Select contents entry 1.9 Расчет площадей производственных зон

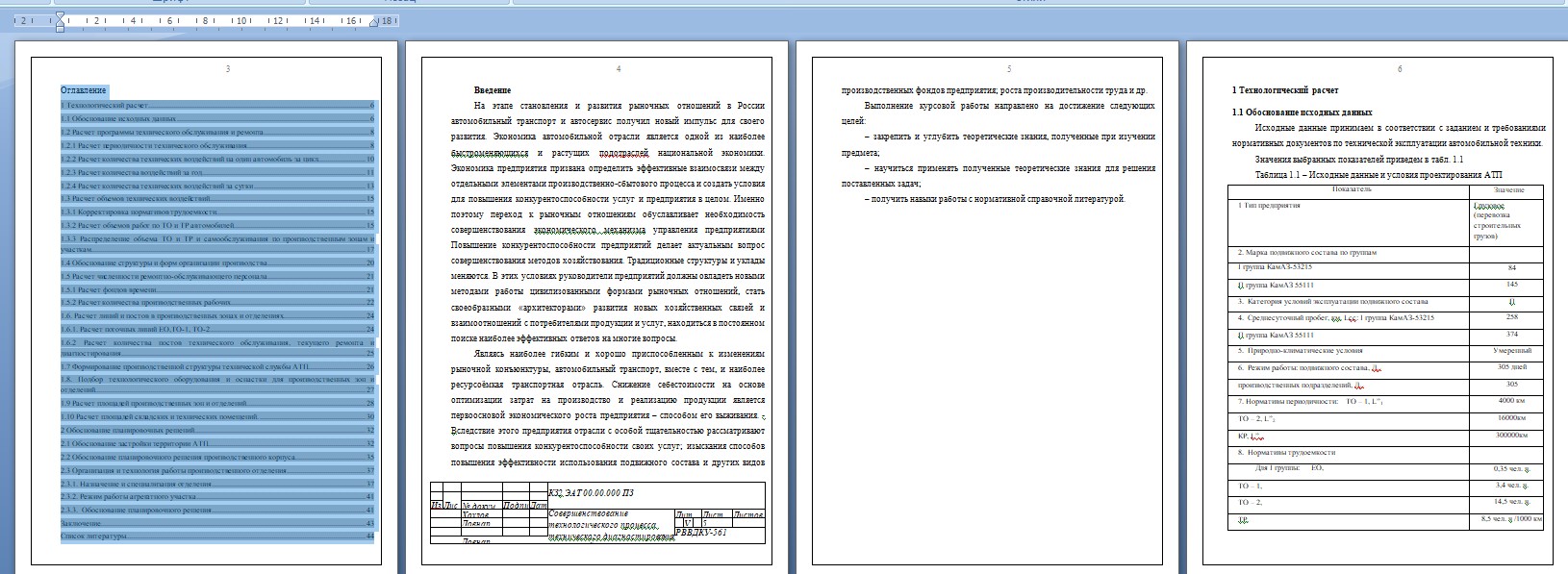153,404
